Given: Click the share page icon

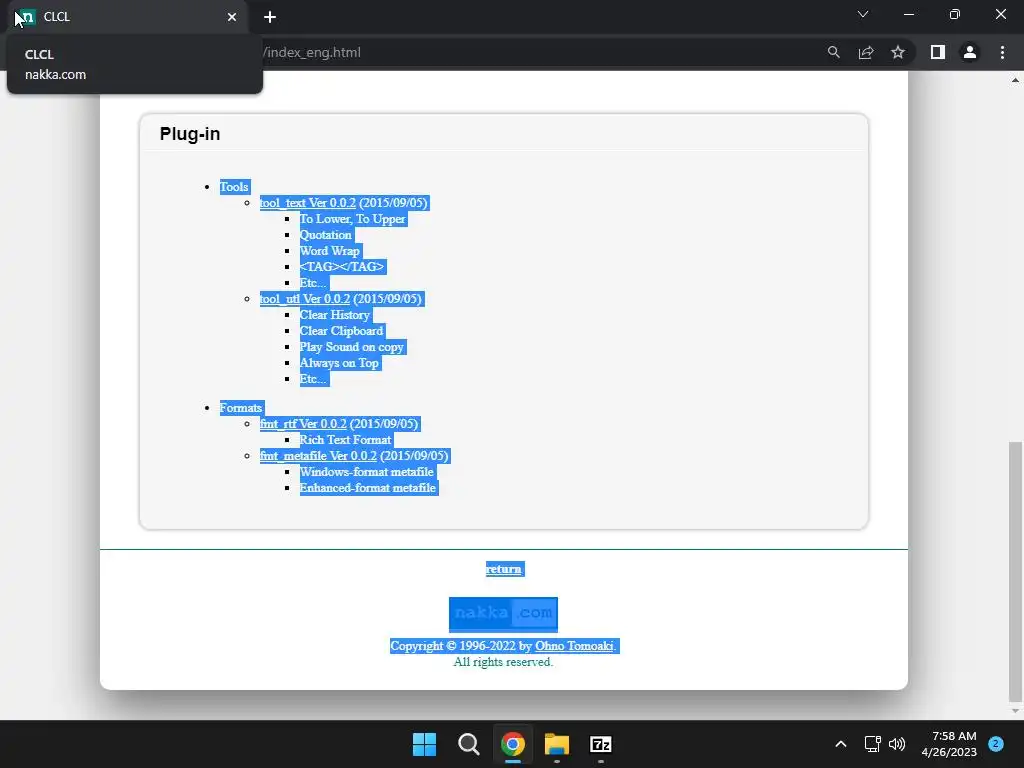Looking at the screenshot, I should 866,52.
